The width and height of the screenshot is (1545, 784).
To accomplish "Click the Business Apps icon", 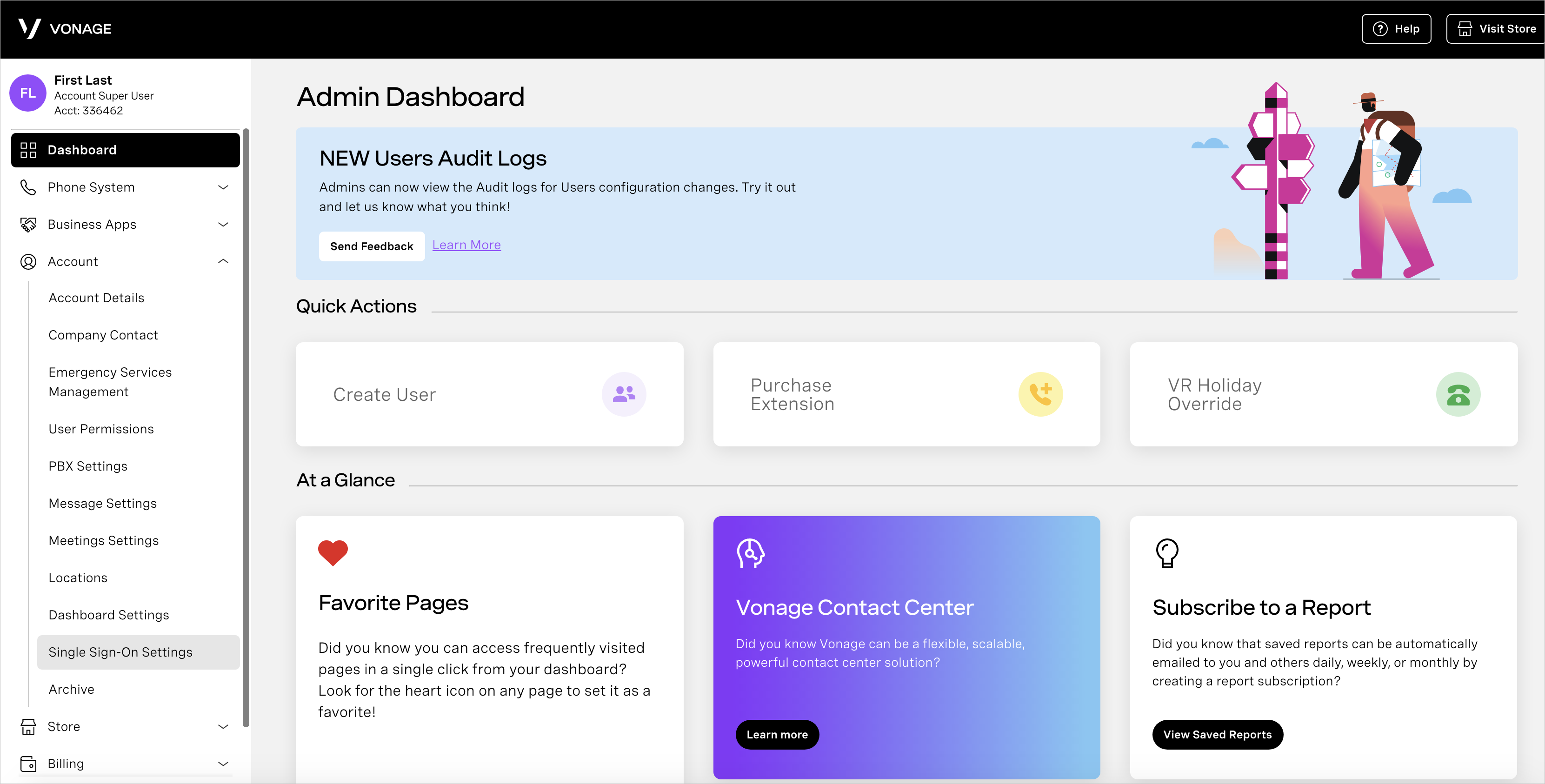I will tap(28, 224).
